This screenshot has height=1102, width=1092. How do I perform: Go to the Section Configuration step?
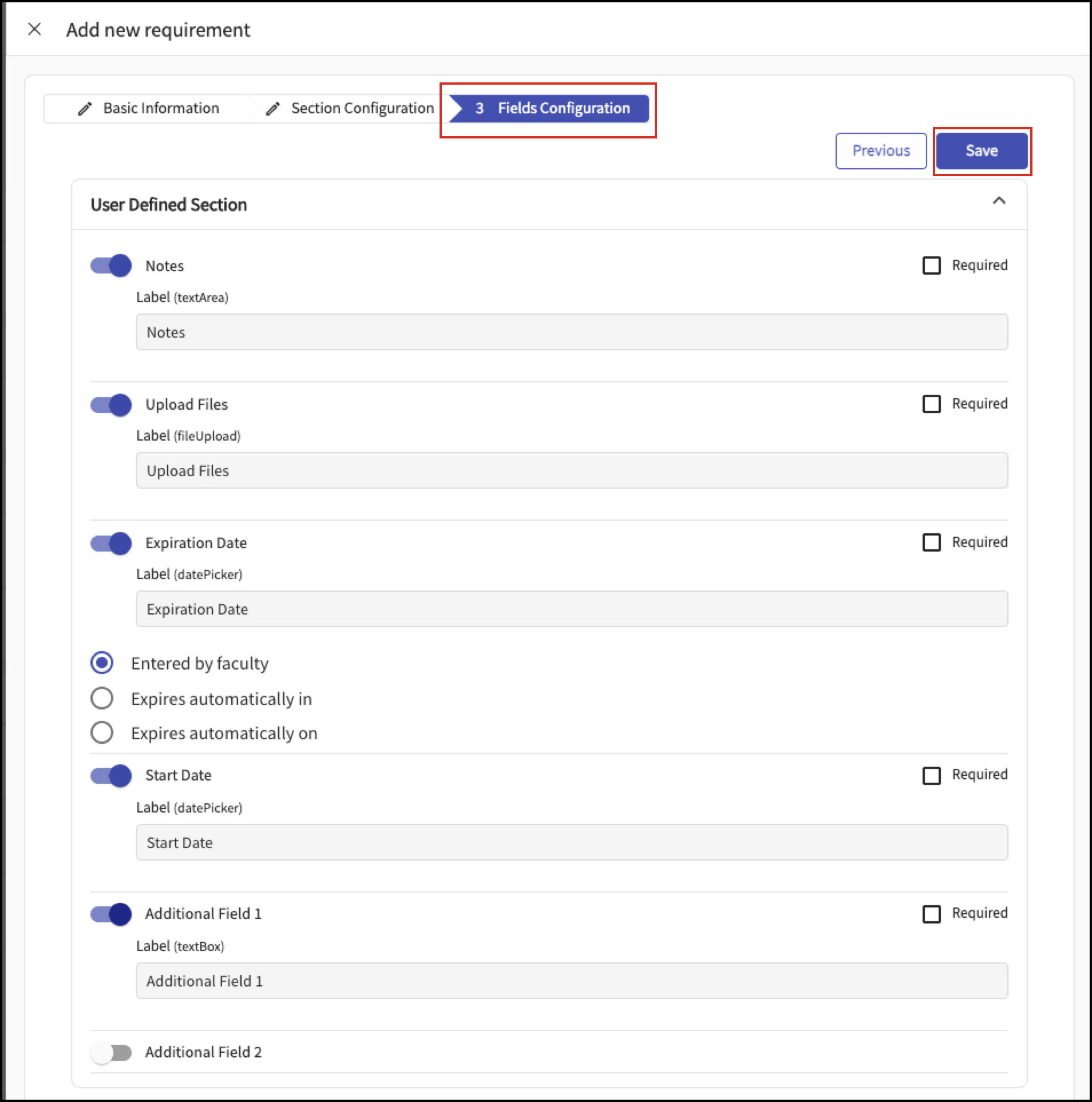pyautogui.click(x=349, y=109)
